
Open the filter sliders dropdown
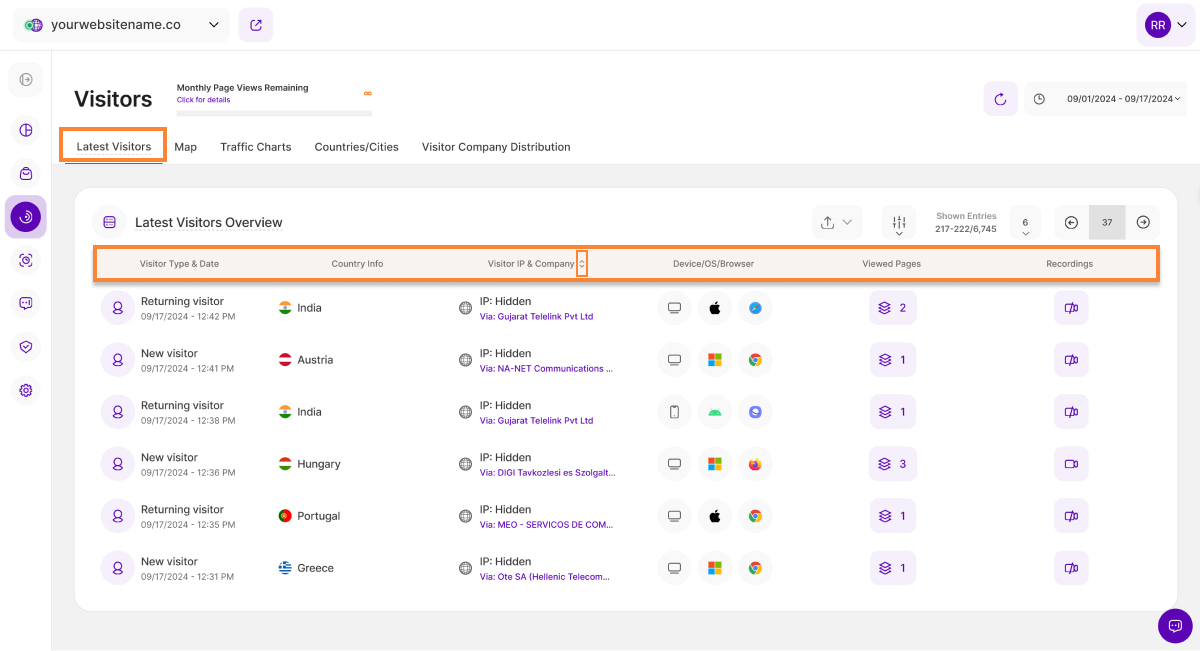tap(899, 224)
